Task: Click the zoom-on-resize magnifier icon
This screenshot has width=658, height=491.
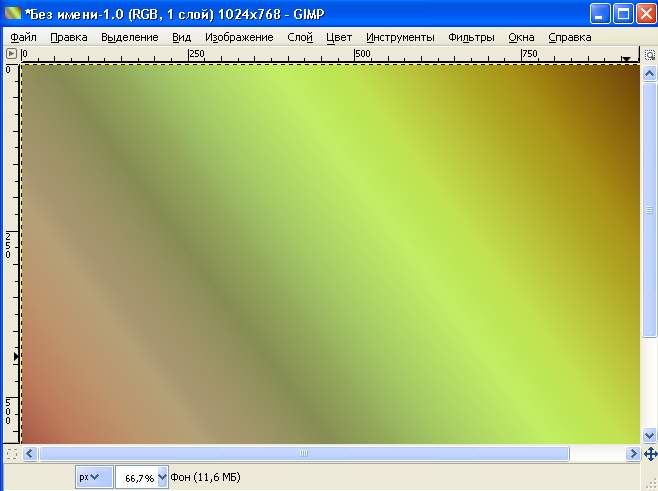Action: pyautogui.click(x=650, y=55)
